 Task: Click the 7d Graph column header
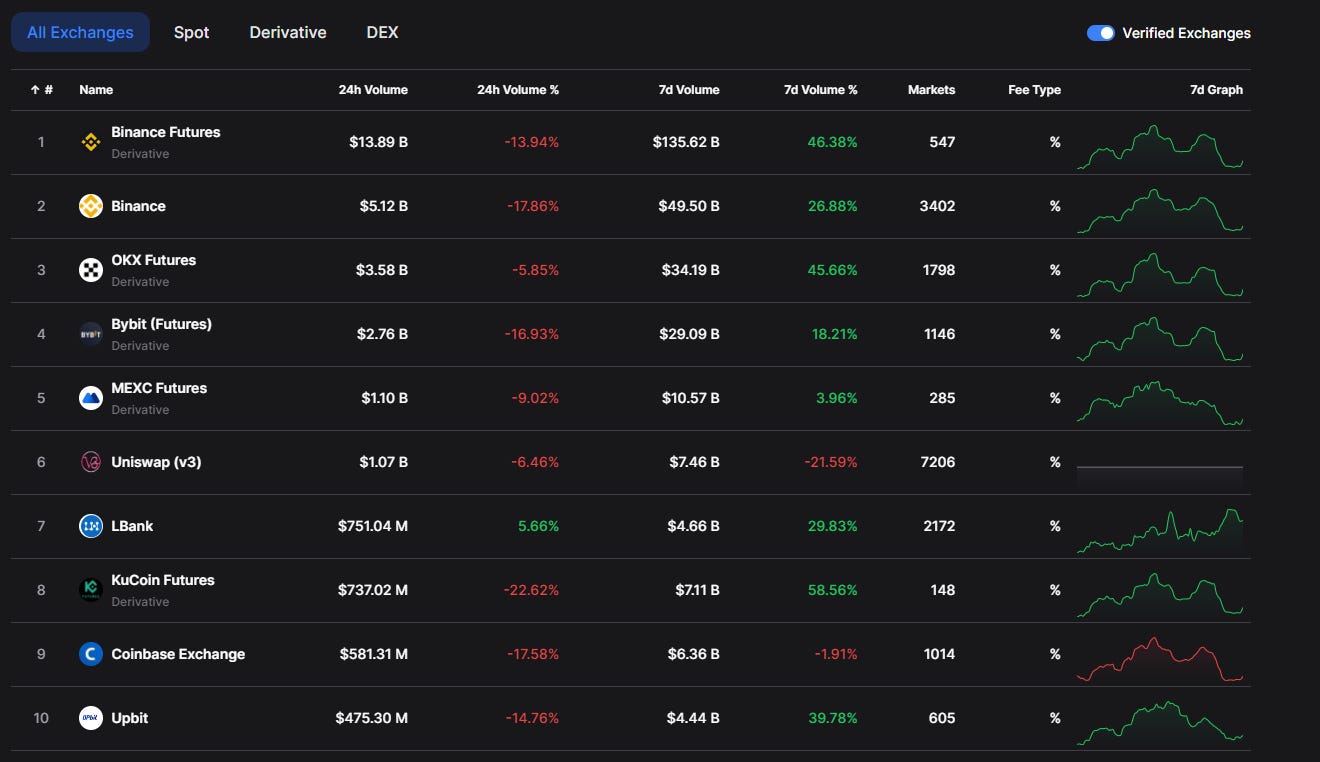point(1216,90)
